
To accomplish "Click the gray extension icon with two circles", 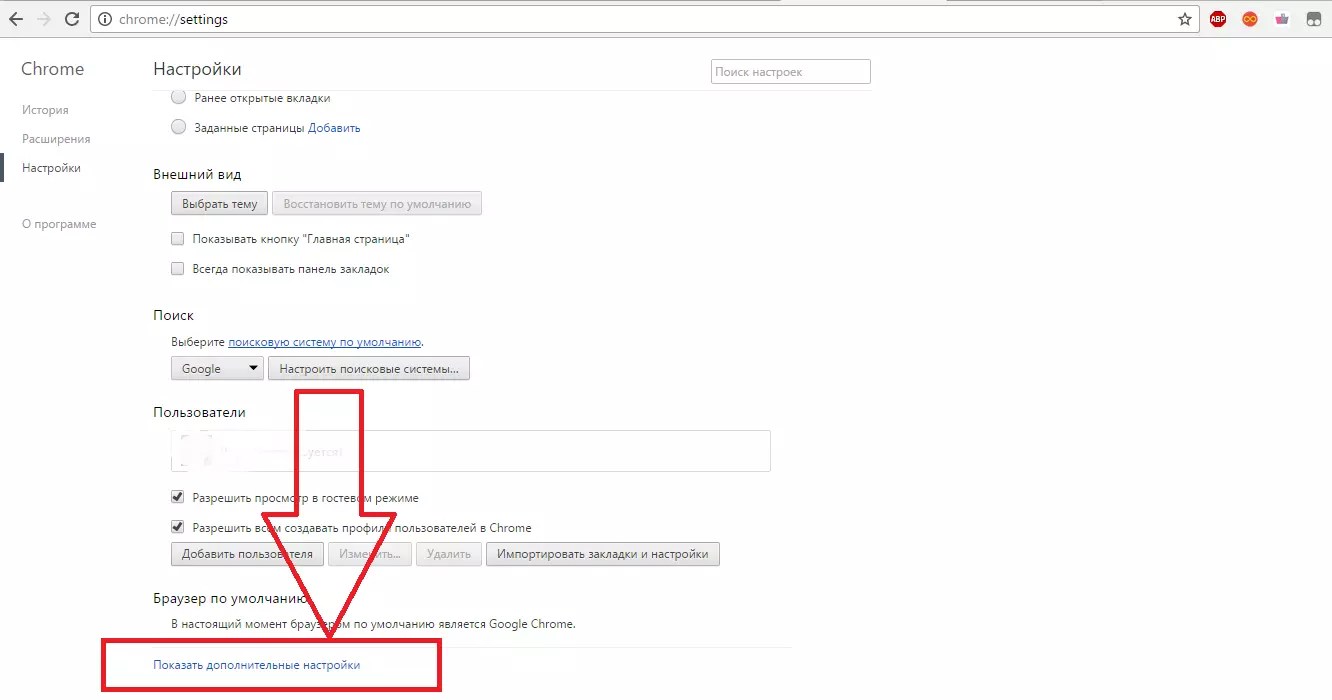I will 1313,19.
